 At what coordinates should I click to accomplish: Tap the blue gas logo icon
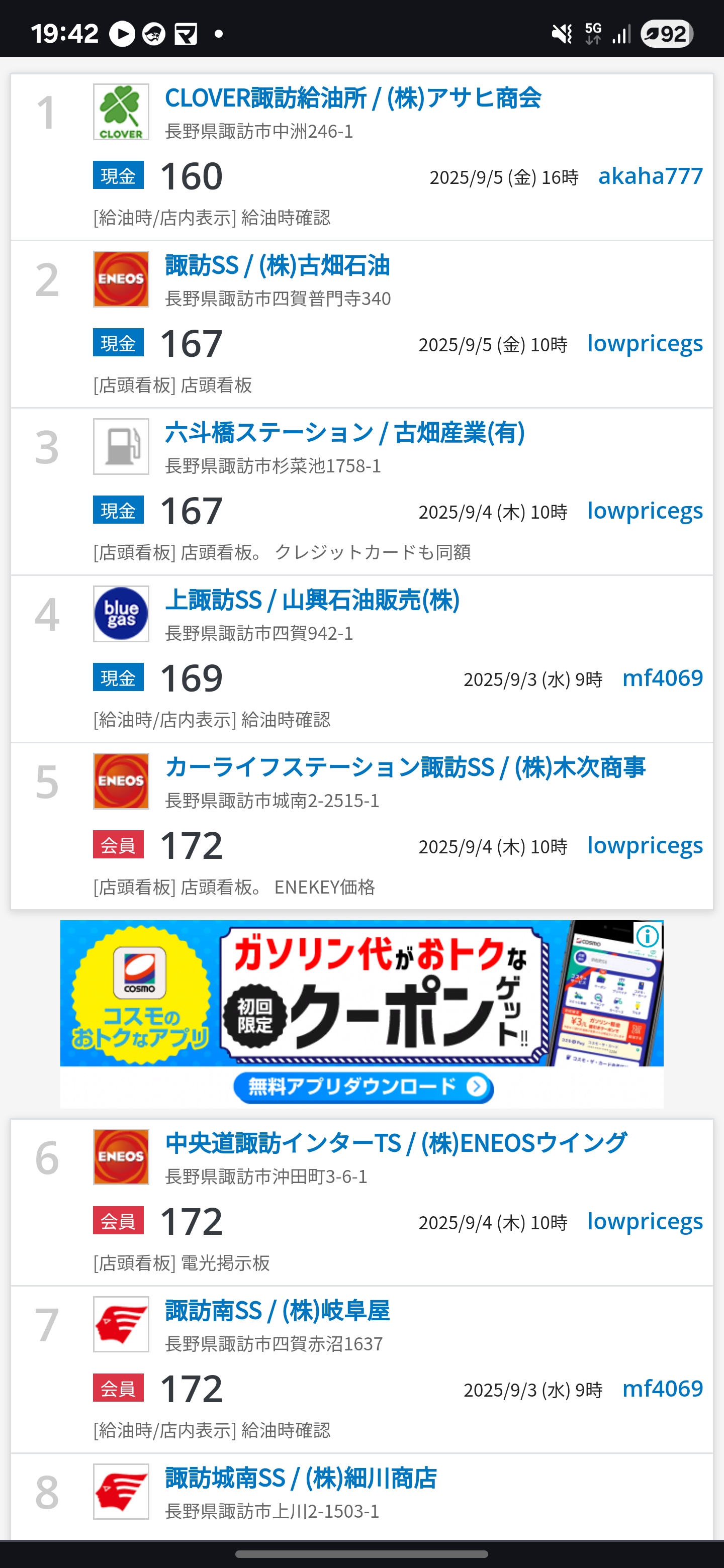[121, 614]
